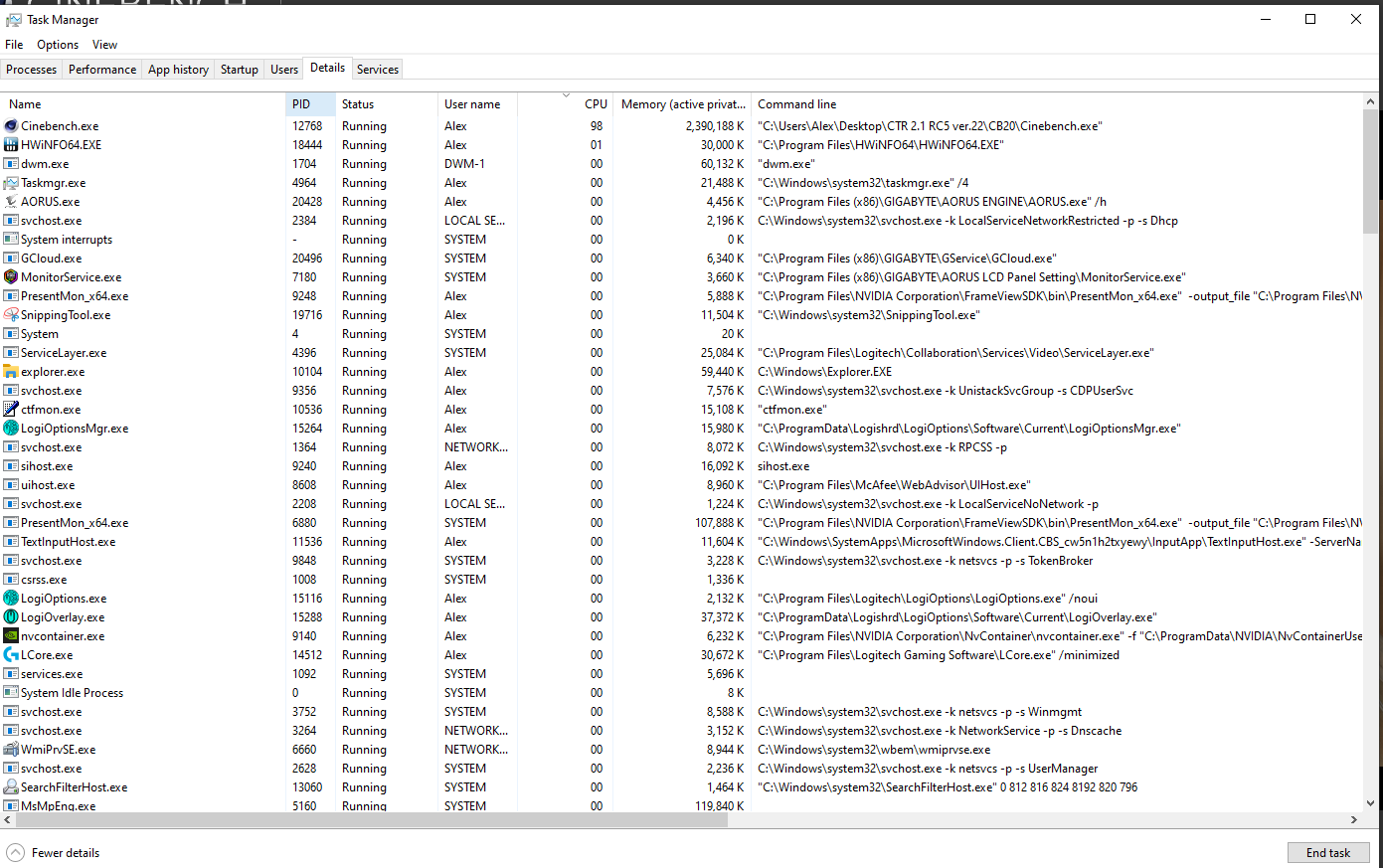The width and height of the screenshot is (1383, 868).
Task: Click the uihost.exe process icon
Action: [11, 485]
